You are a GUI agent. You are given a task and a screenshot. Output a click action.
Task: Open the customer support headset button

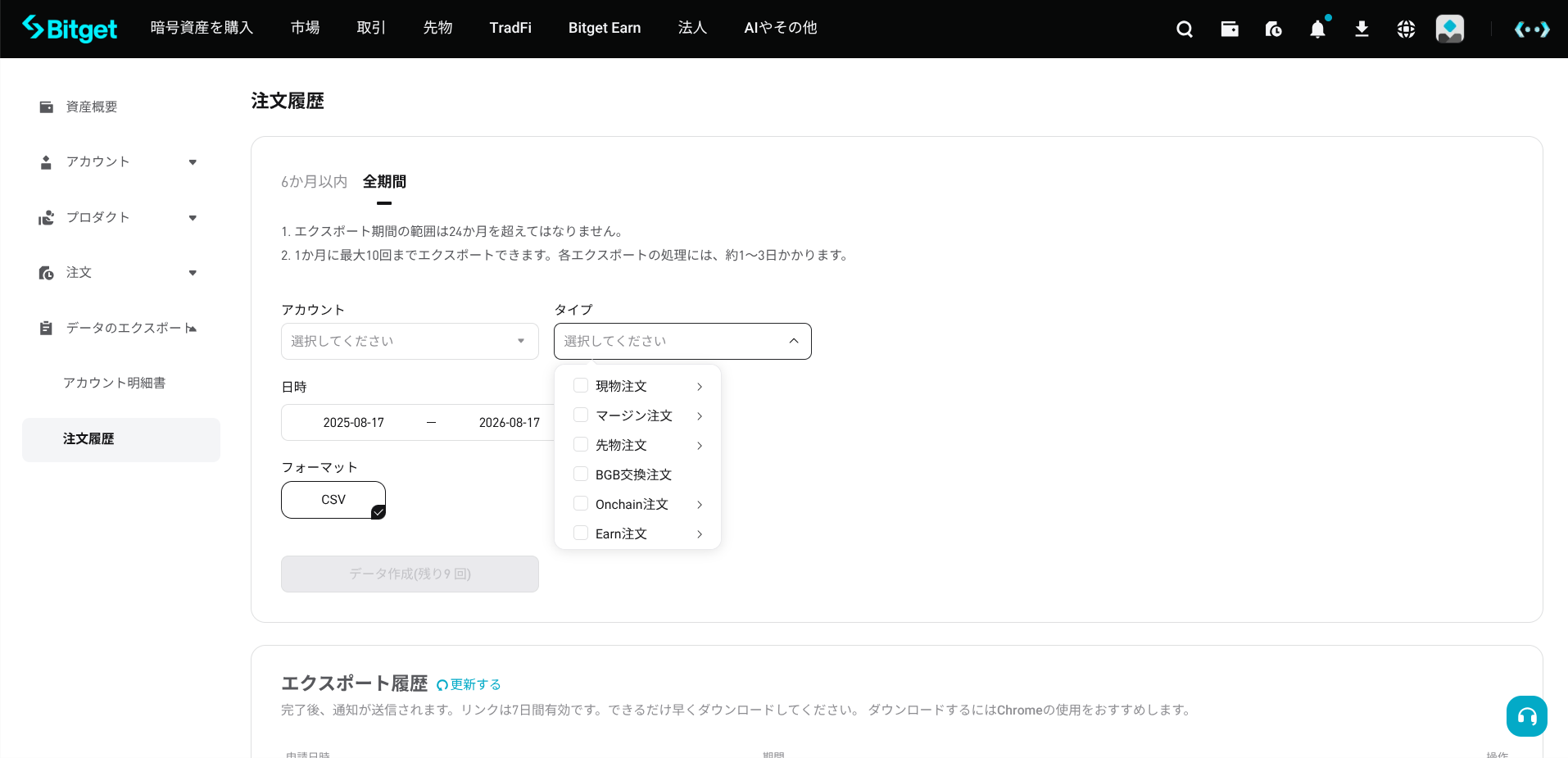point(1527,716)
